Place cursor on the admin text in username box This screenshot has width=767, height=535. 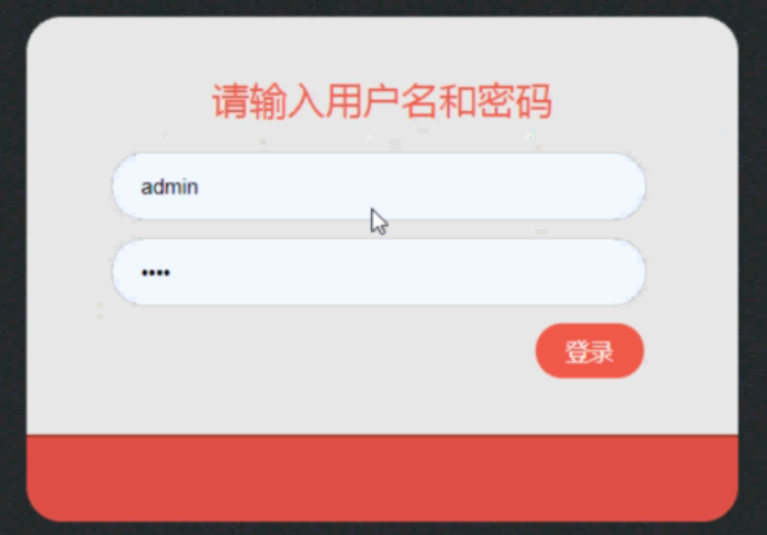[x=169, y=187]
